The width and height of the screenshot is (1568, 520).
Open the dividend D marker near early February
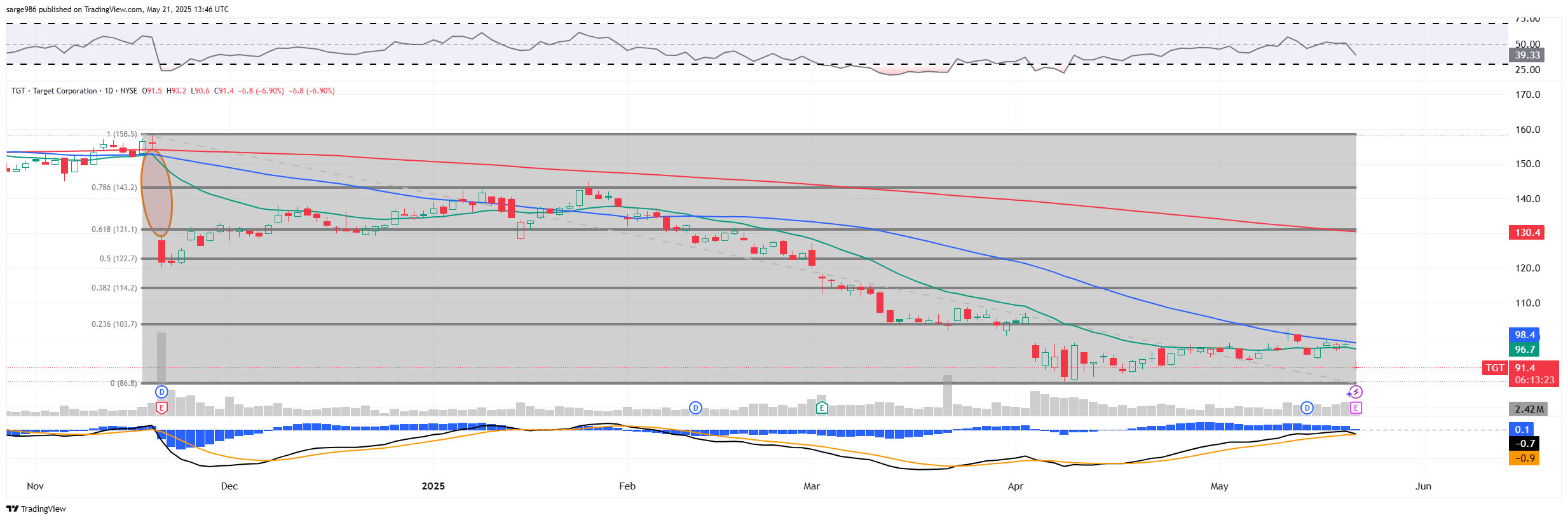click(695, 407)
